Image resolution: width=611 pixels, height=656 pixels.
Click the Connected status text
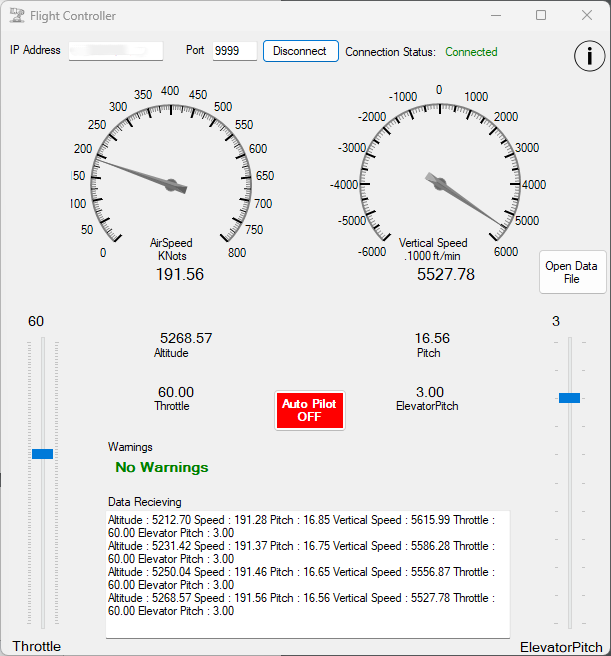click(471, 52)
